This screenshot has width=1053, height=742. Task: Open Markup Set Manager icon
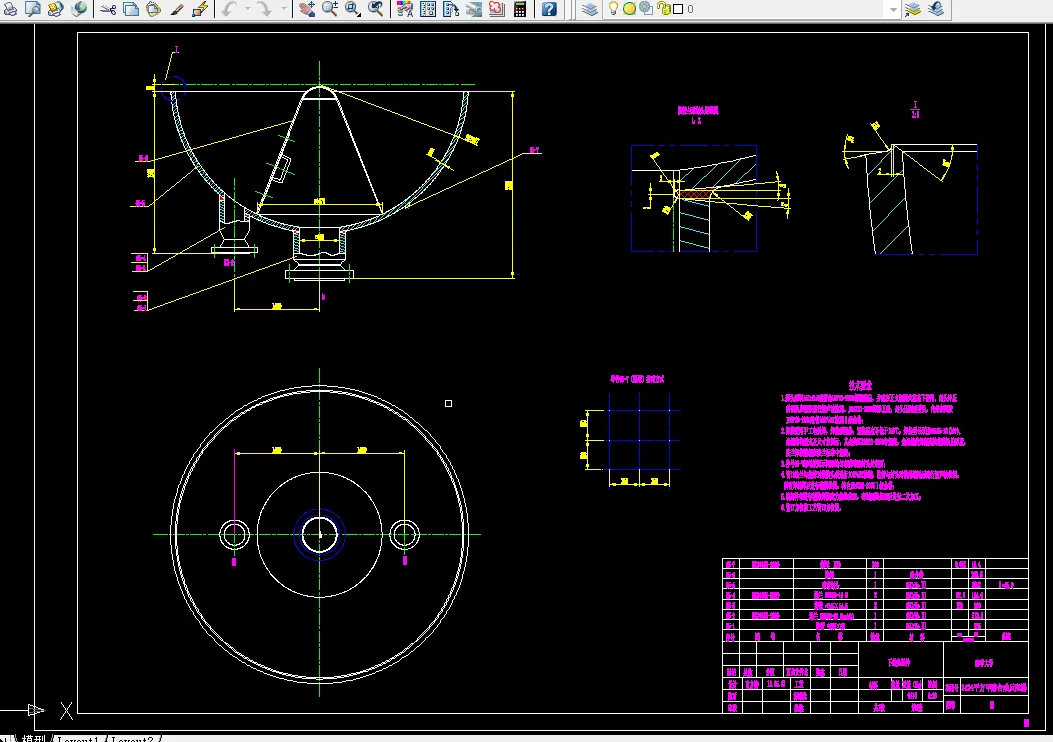pyautogui.click(x=496, y=9)
